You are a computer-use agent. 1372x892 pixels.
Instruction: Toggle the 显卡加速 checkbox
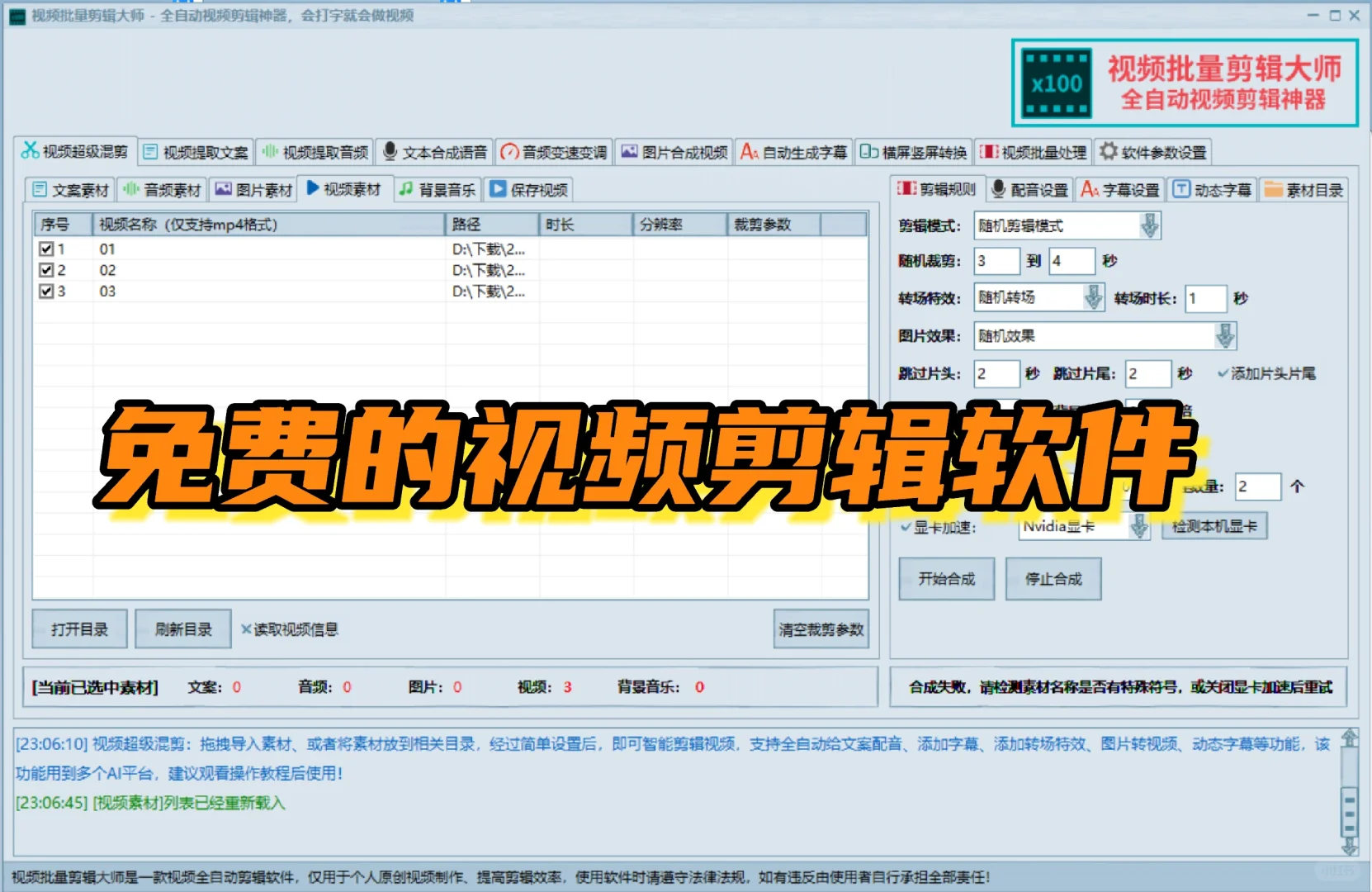tap(906, 526)
